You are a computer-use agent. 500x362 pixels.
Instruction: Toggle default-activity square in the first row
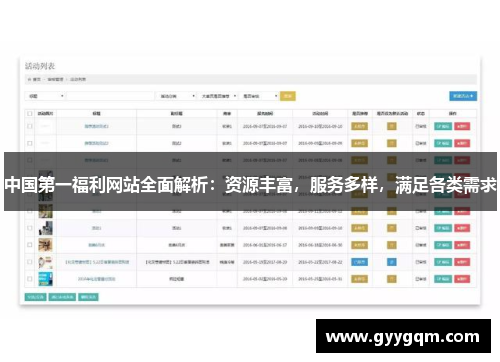point(392,126)
